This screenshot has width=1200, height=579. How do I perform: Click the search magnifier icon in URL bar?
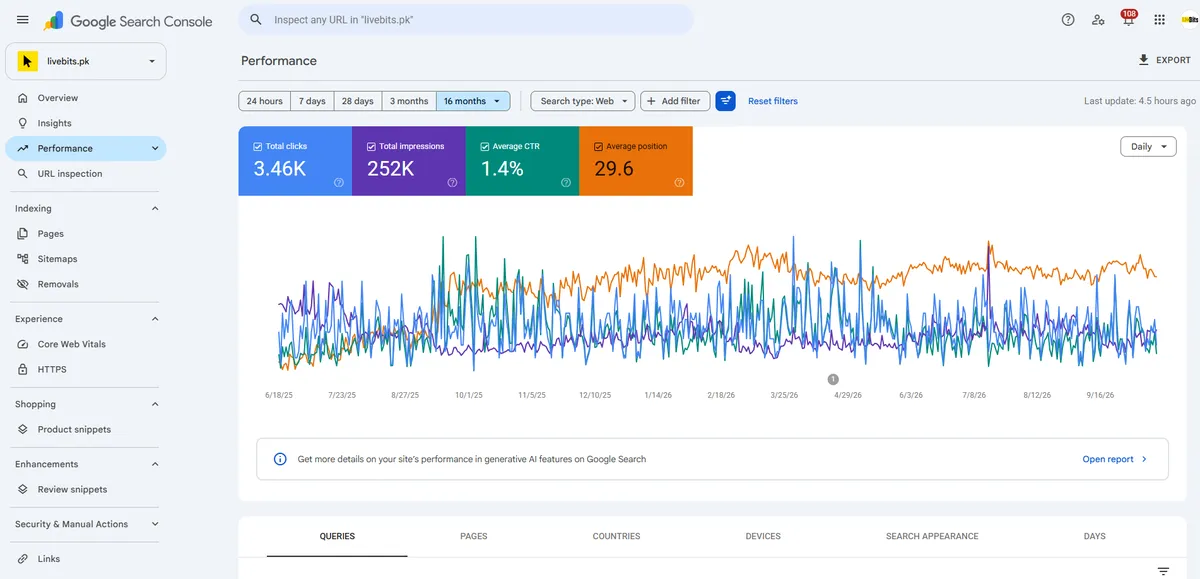[x=256, y=19]
